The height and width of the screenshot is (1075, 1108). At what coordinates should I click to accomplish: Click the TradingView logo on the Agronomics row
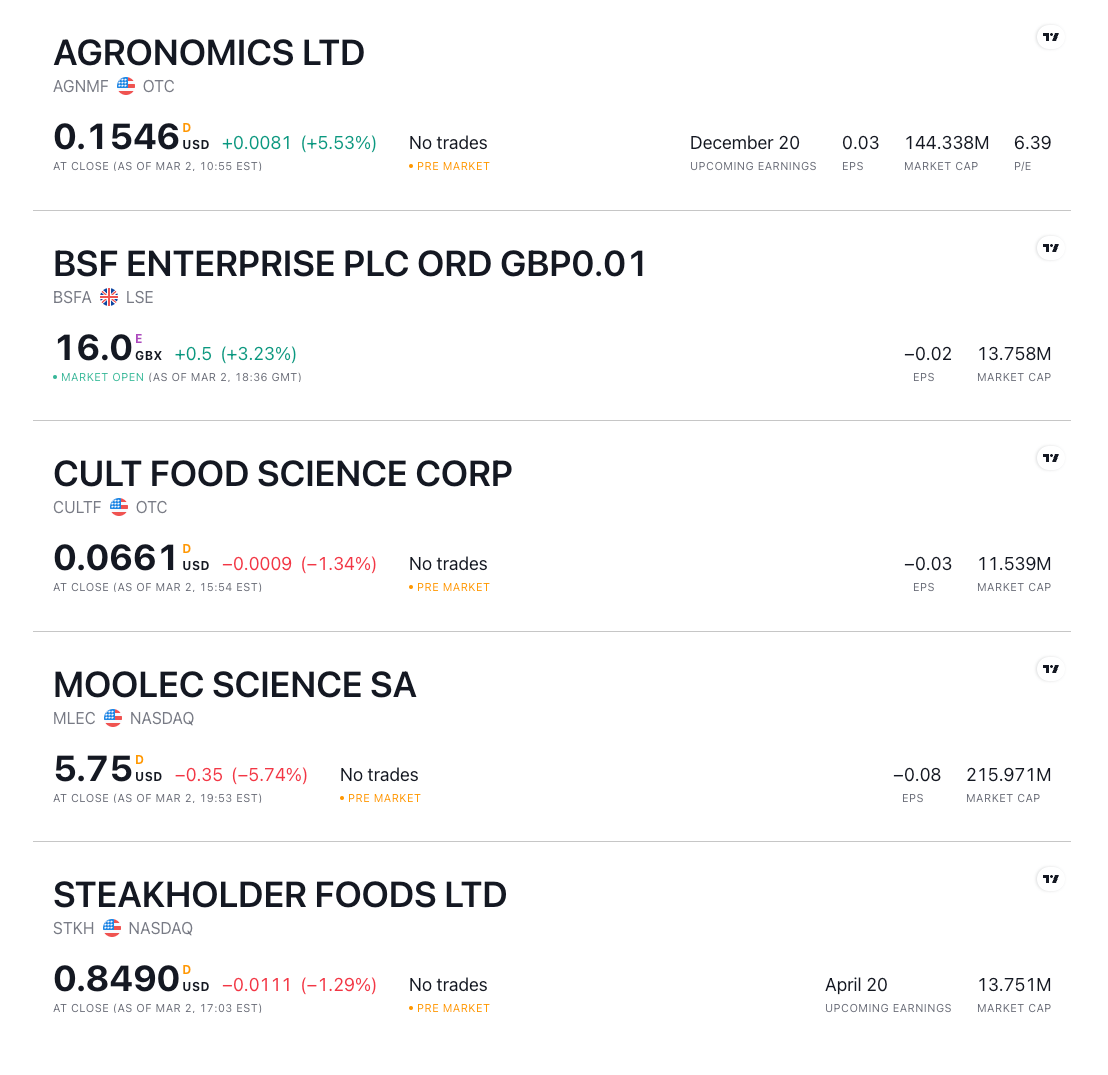point(1050,36)
